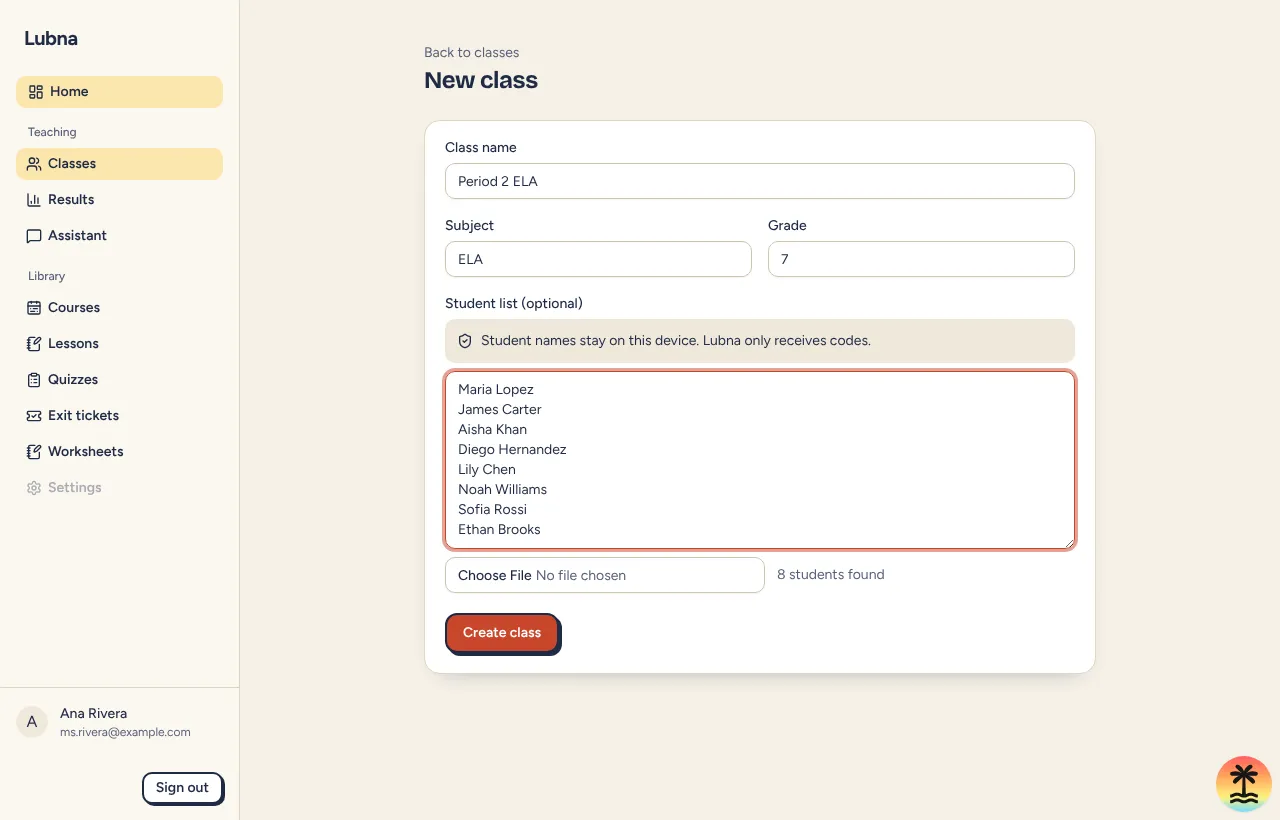Navigate to Worksheets
Viewport: 1280px width, 820px height.
(119, 452)
